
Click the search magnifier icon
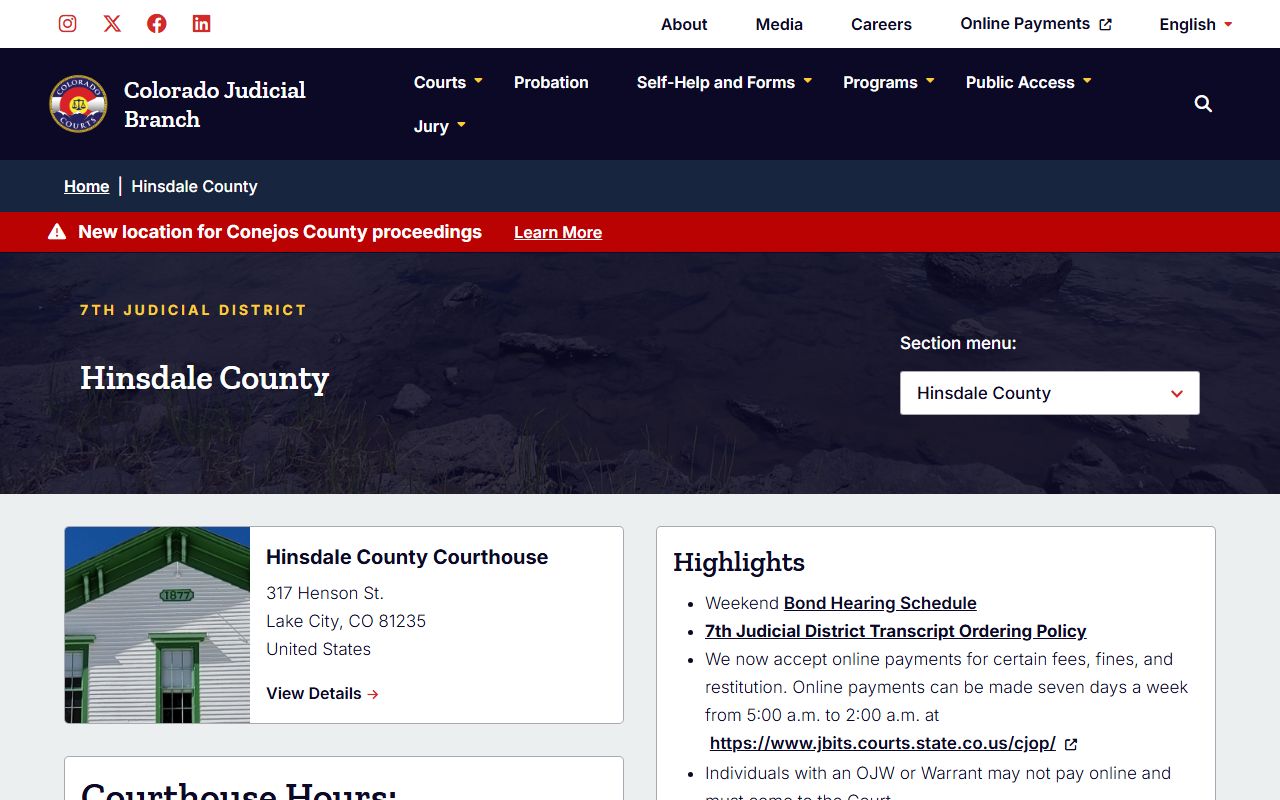(1203, 104)
